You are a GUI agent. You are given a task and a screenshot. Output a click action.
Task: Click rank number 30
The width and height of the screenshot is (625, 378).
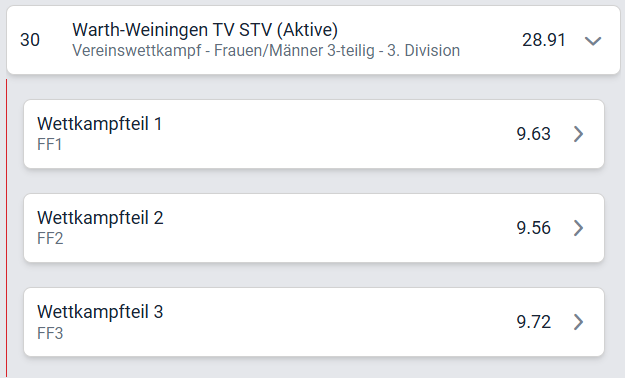[x=30, y=40]
